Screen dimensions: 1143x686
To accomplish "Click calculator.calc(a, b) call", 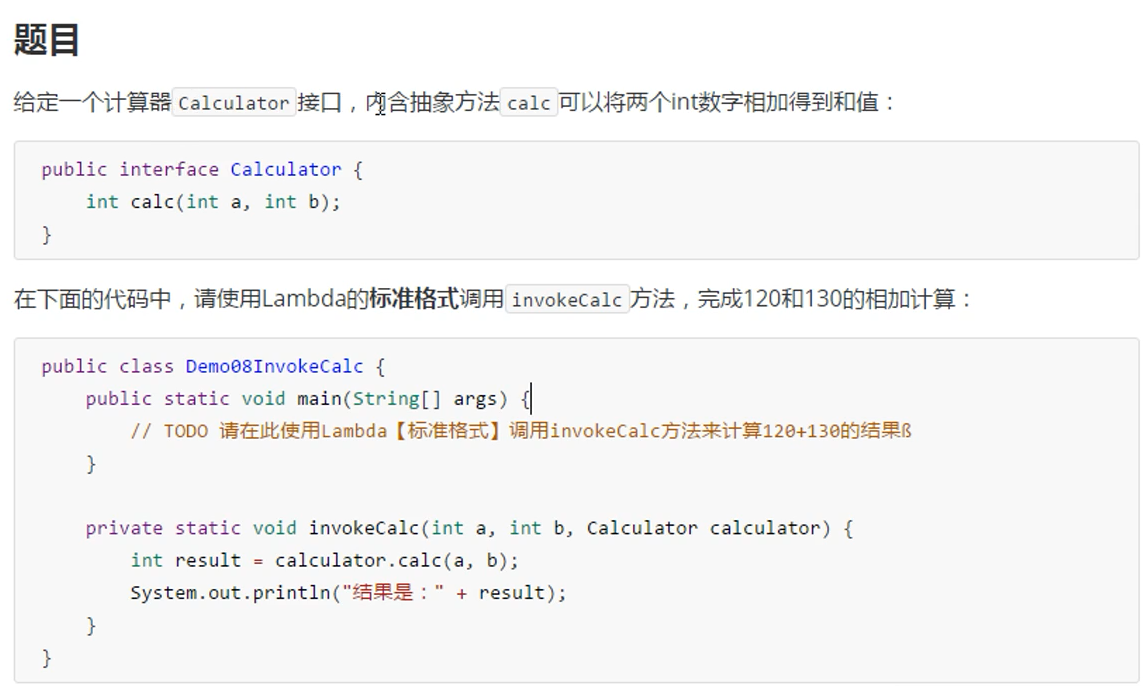I will click(396, 560).
